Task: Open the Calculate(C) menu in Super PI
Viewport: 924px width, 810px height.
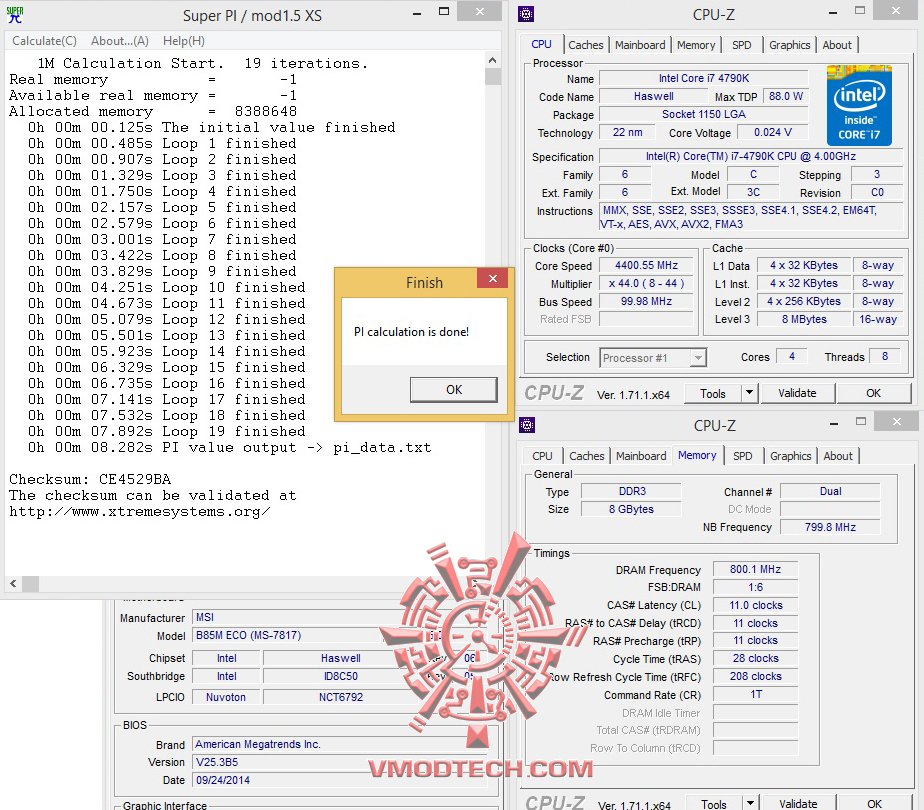Action: (x=44, y=41)
